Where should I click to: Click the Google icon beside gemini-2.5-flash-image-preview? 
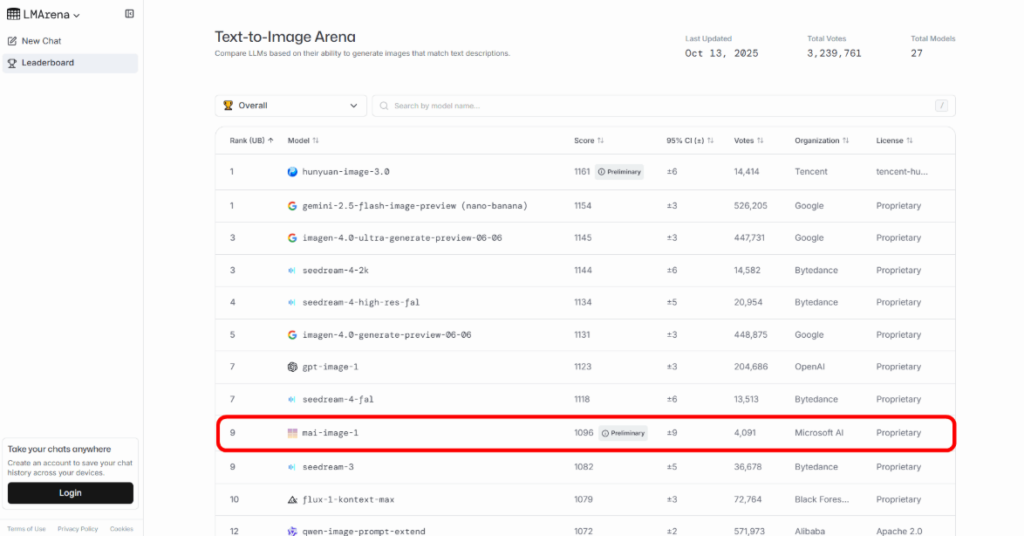[x=292, y=206]
